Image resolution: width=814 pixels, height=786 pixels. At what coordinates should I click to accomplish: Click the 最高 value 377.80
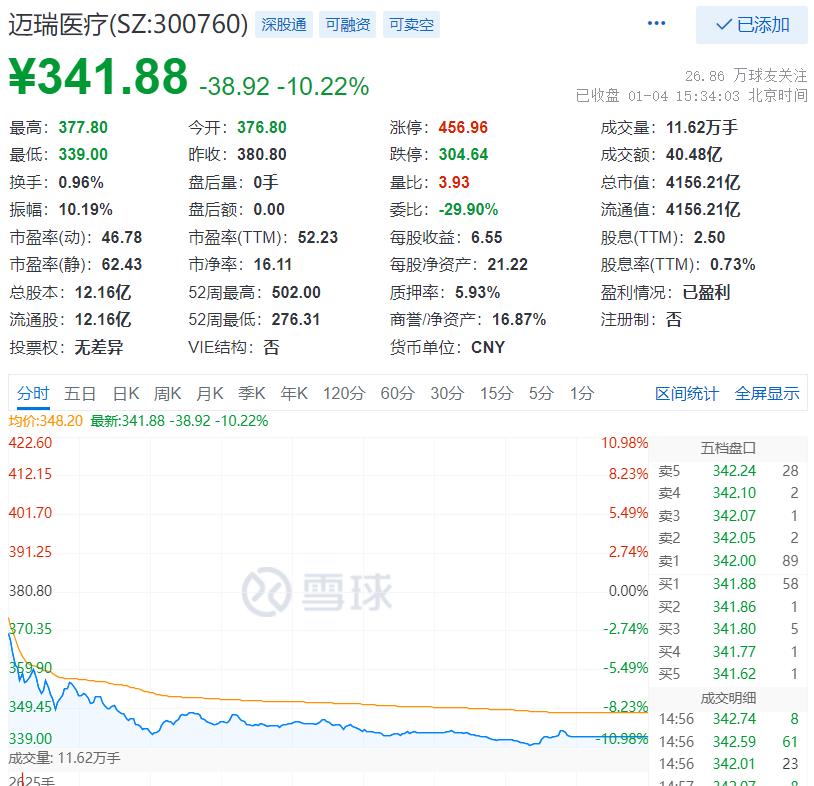[83, 127]
